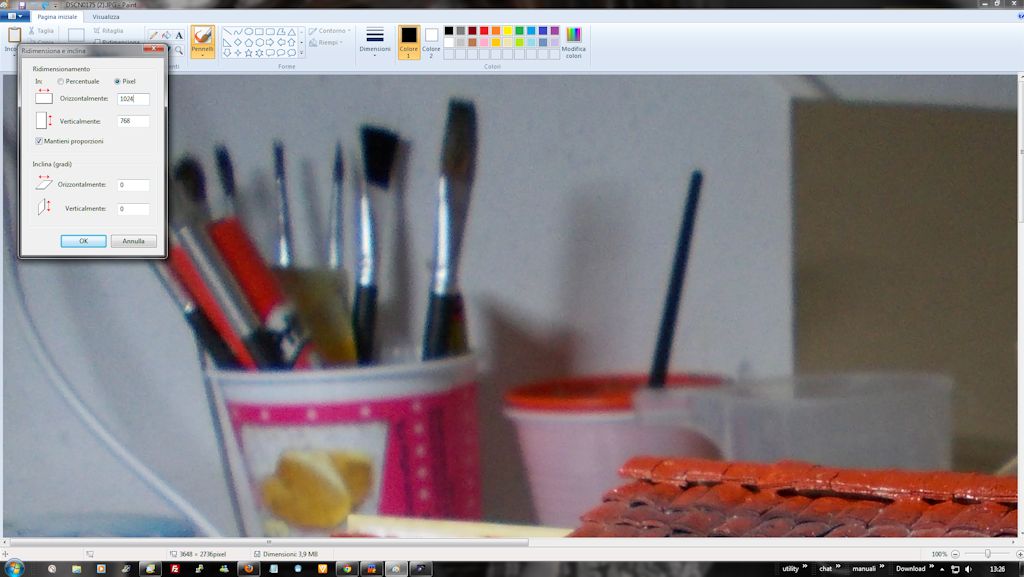Choose the Colore 2 swatch button
The image size is (1024, 577).
point(431,42)
